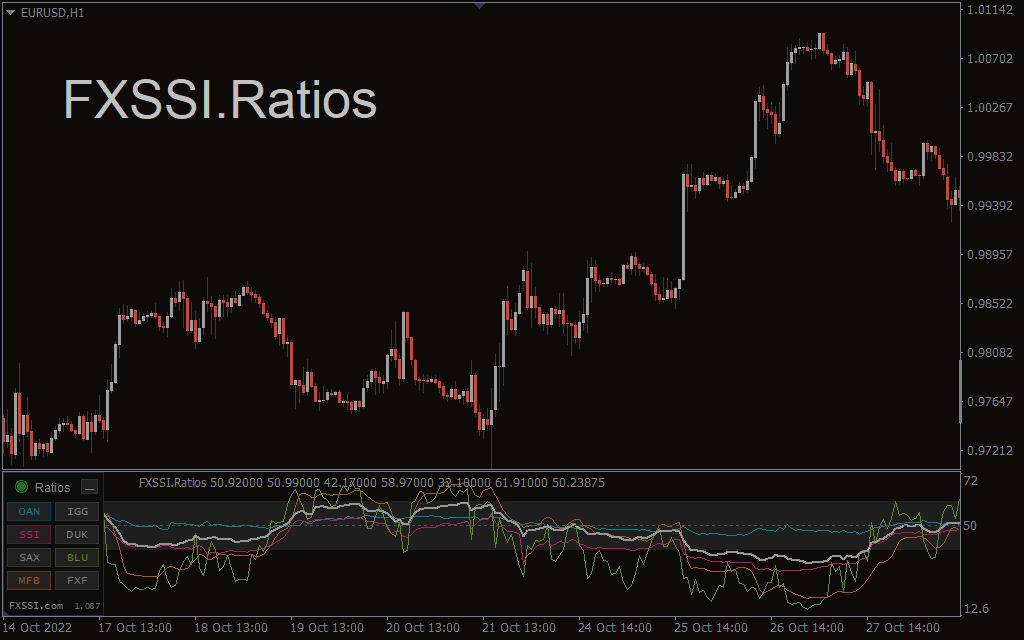Toggle the IGG broker ratio line

pyautogui.click(x=77, y=511)
